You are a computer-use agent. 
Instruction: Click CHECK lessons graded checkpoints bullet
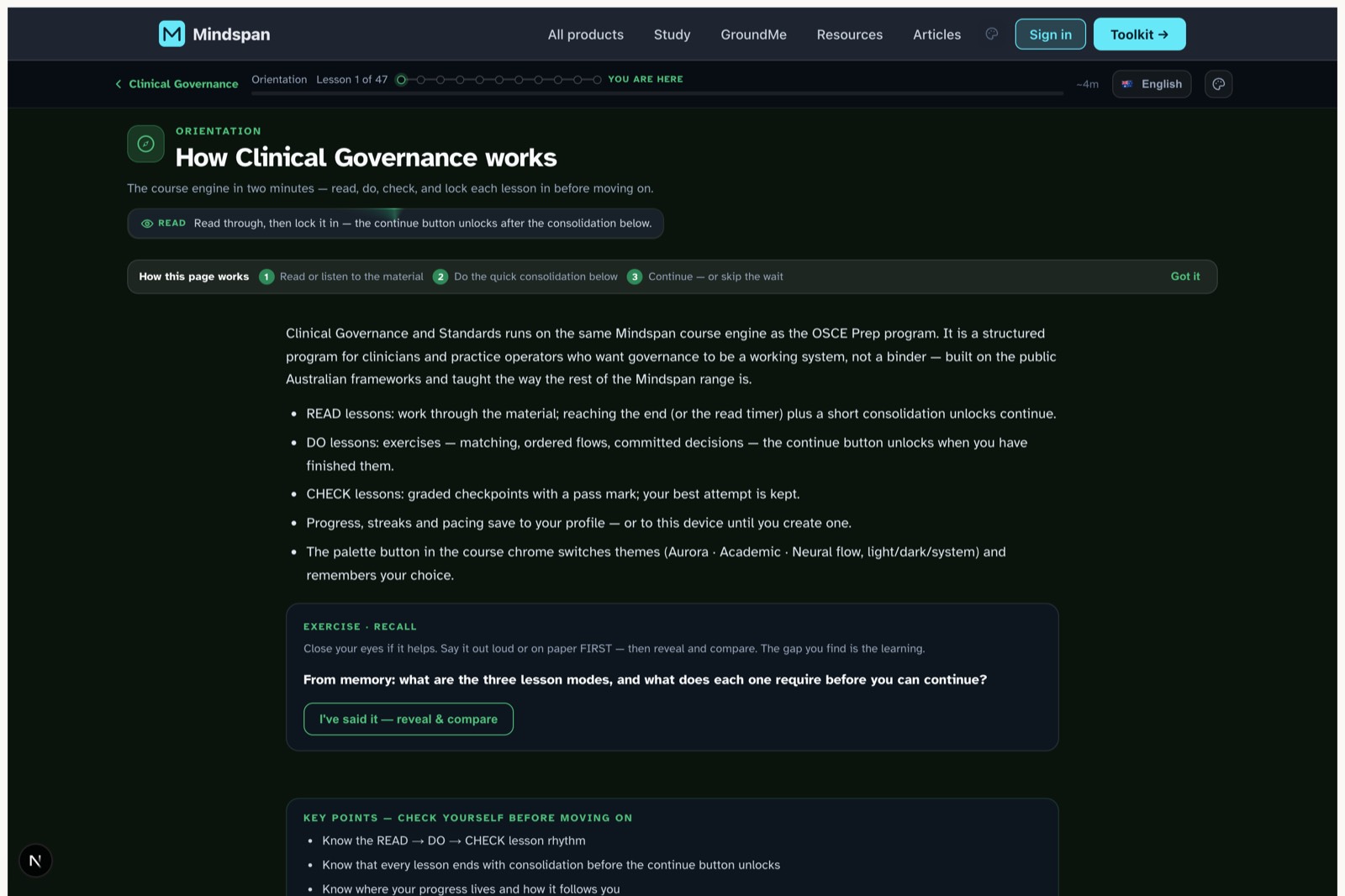pyautogui.click(x=553, y=494)
